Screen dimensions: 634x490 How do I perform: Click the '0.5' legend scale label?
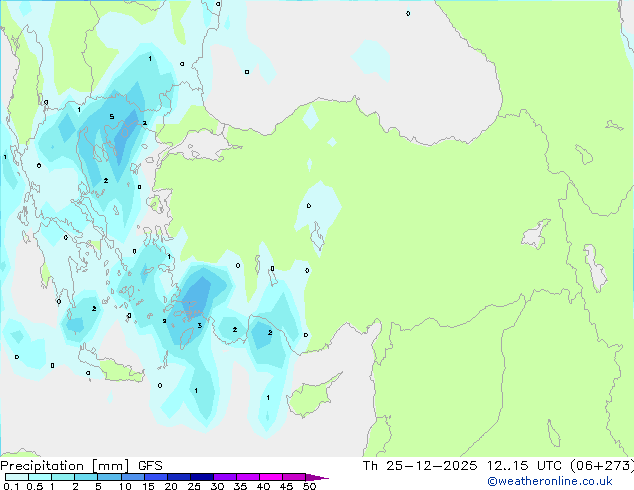[35, 486]
